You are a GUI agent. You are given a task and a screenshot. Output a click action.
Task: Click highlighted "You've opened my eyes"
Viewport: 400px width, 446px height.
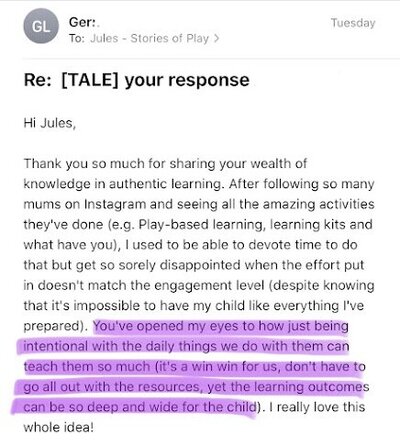pos(161,326)
